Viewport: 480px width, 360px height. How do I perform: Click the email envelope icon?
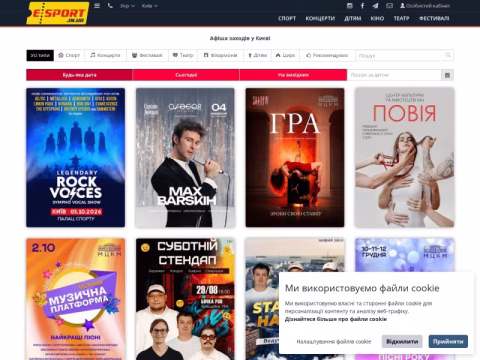point(389,6)
